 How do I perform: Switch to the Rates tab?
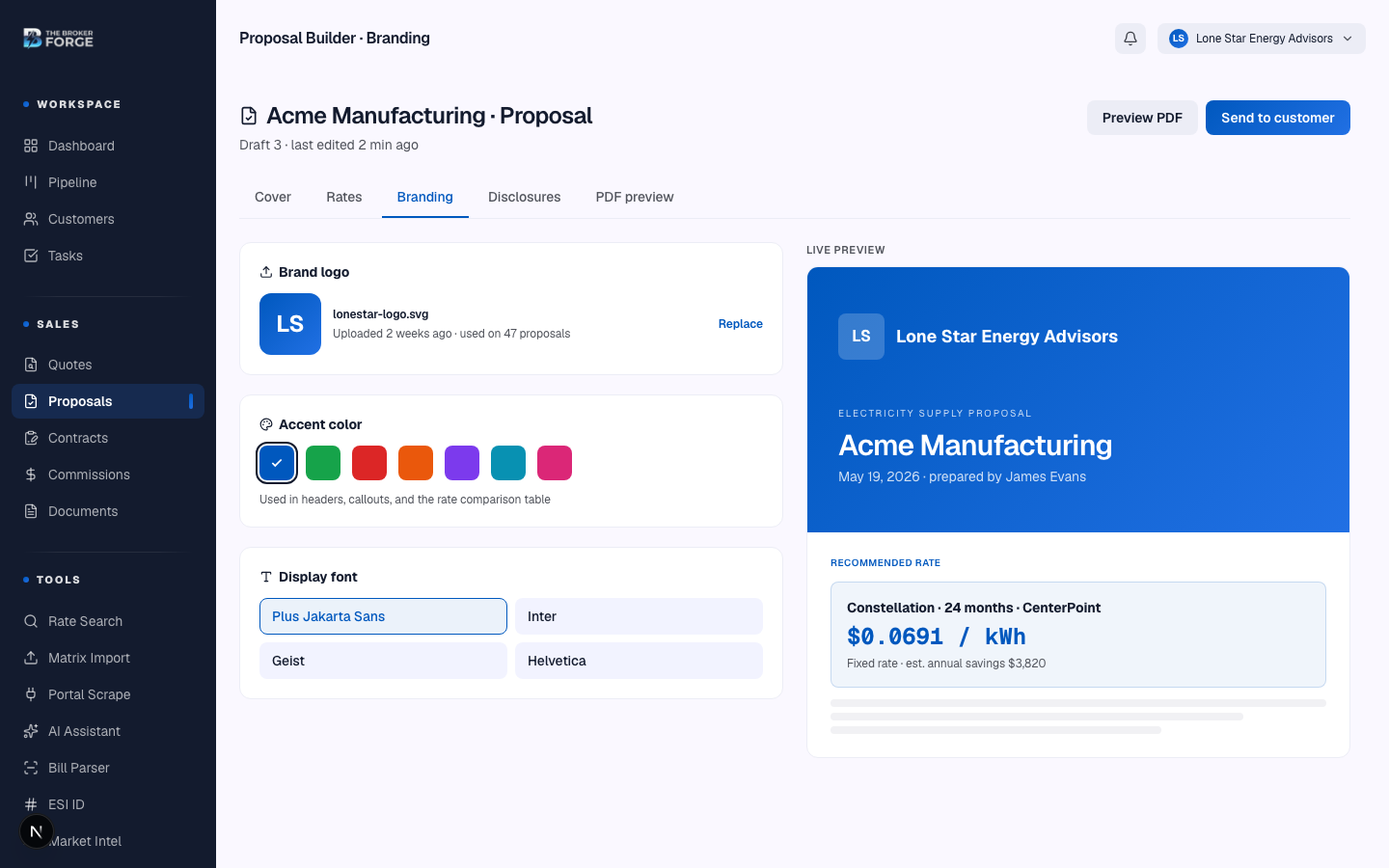[344, 197]
